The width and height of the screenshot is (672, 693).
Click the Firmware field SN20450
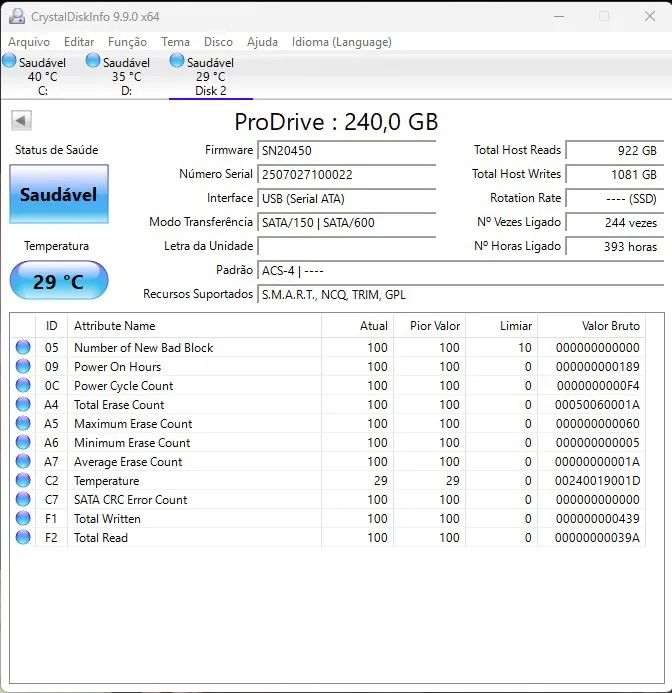coord(347,151)
